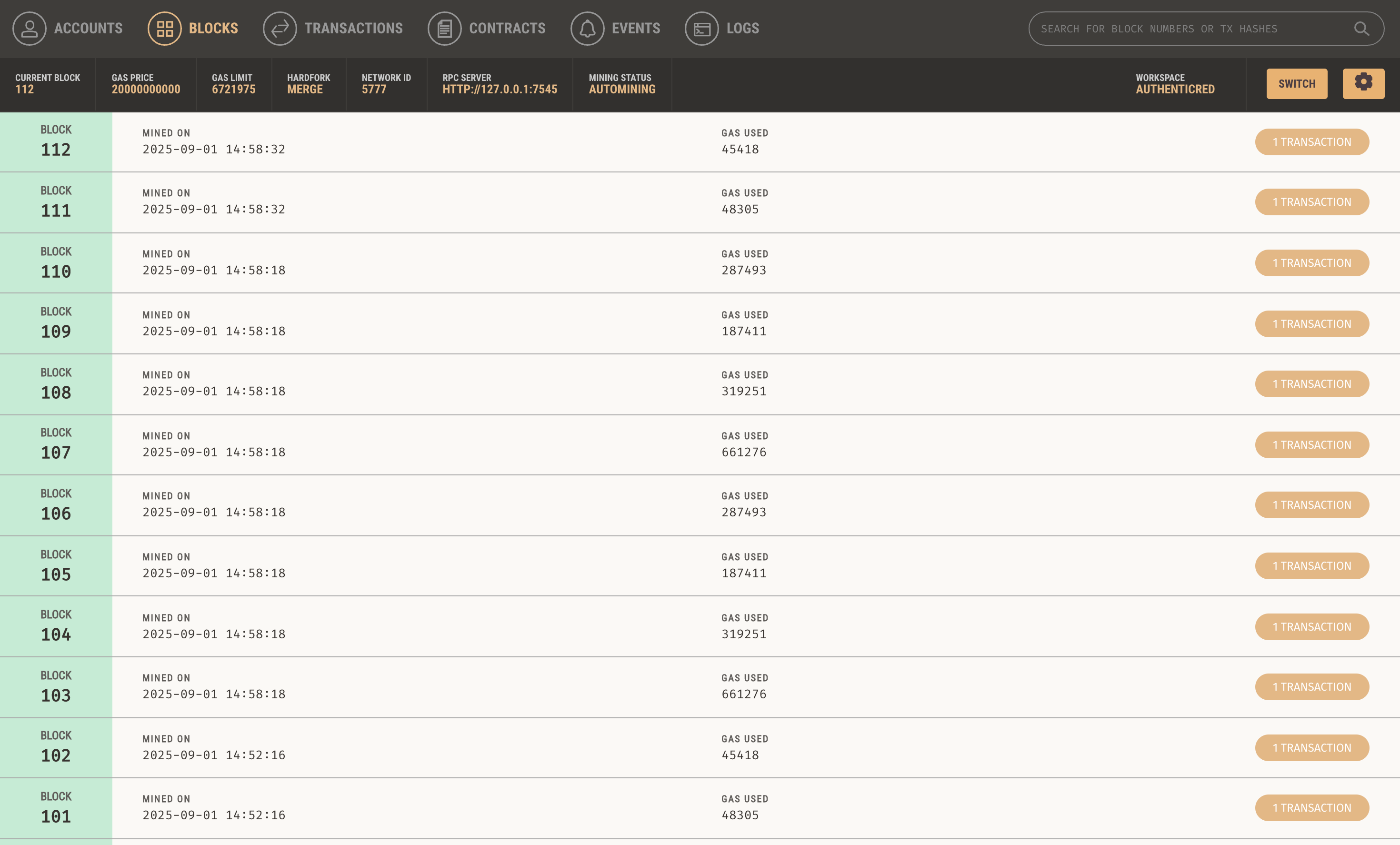
Task: Show the transaction in block 104
Action: (x=1311, y=627)
